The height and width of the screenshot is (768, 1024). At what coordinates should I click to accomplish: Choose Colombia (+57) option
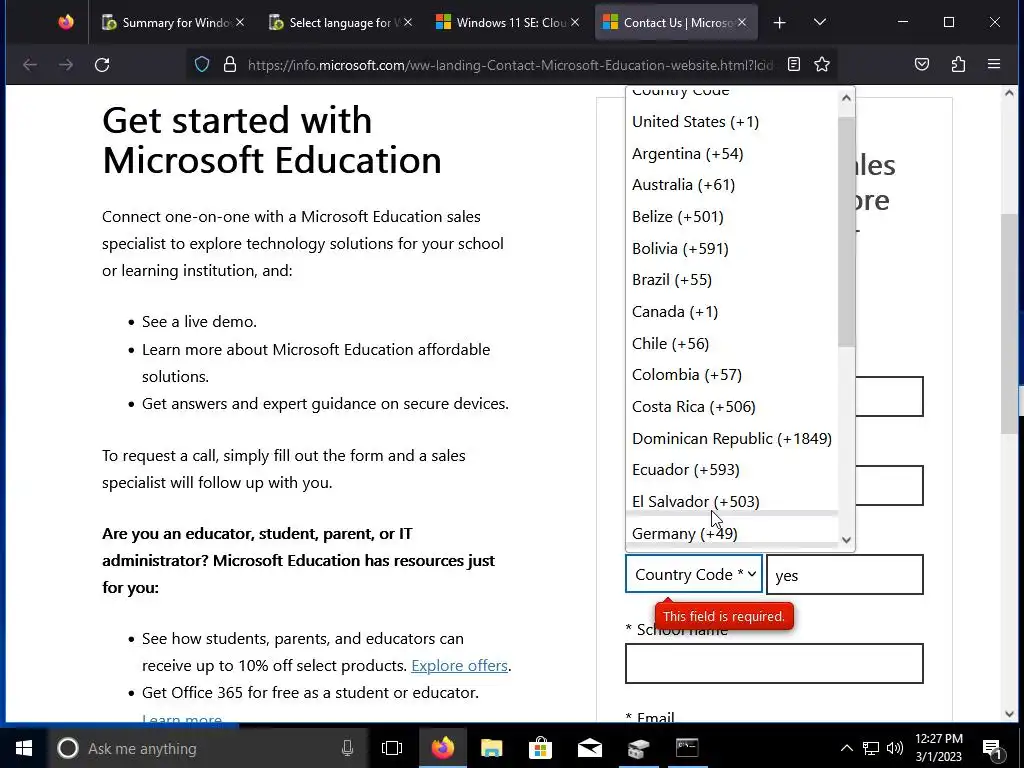point(731,375)
